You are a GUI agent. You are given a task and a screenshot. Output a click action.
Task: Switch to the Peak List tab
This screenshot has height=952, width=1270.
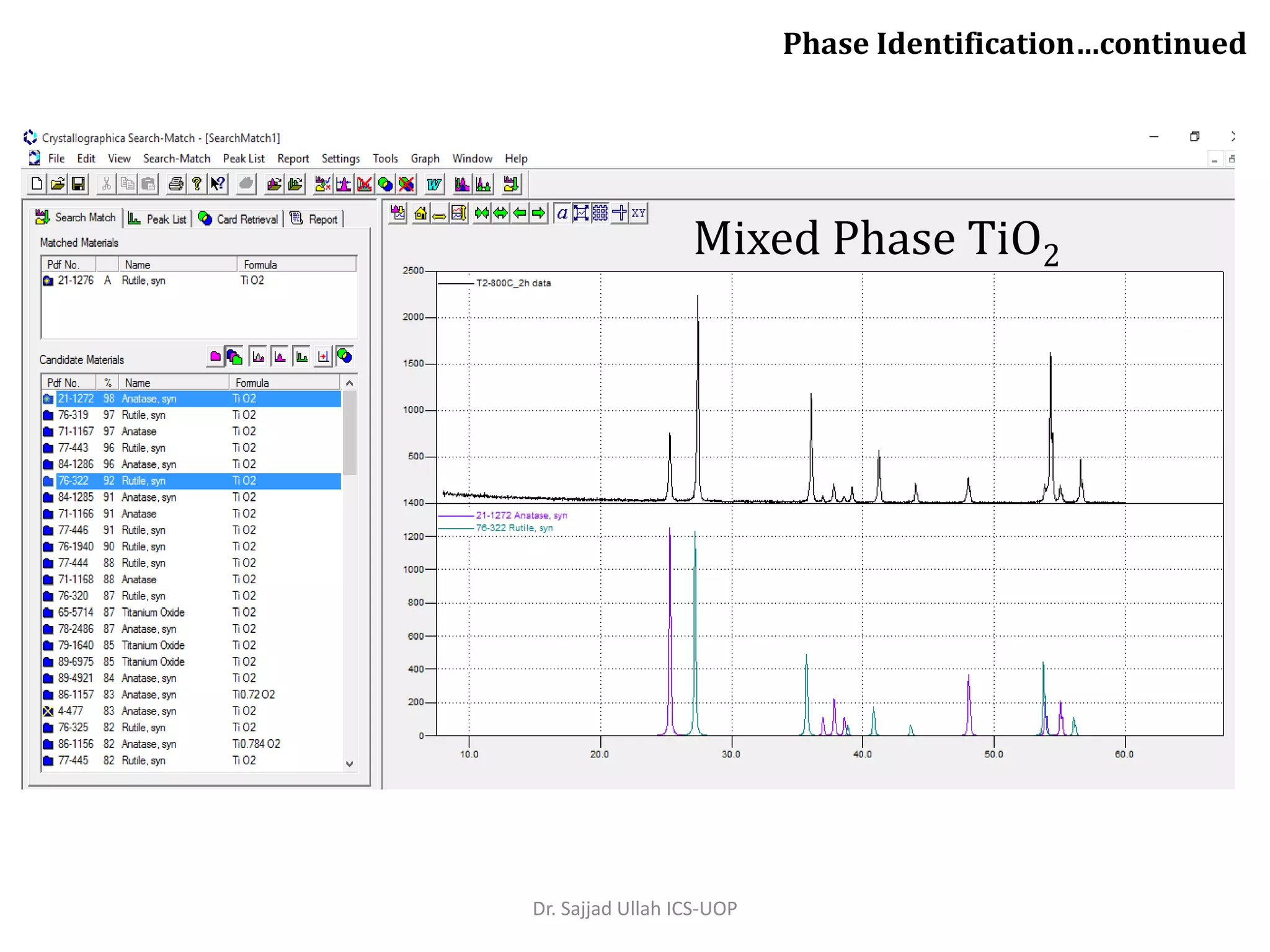coord(158,219)
